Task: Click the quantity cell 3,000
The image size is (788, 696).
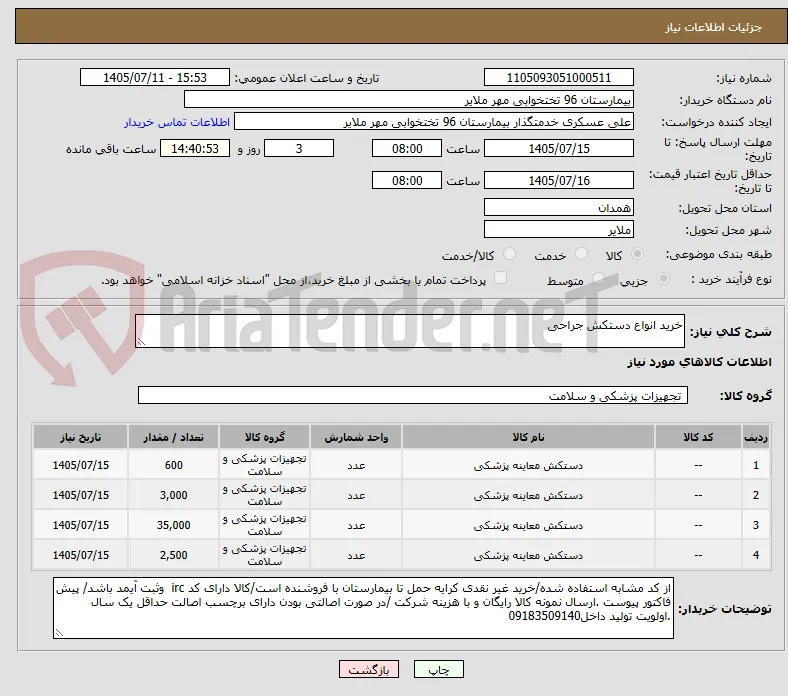Action: (x=173, y=495)
